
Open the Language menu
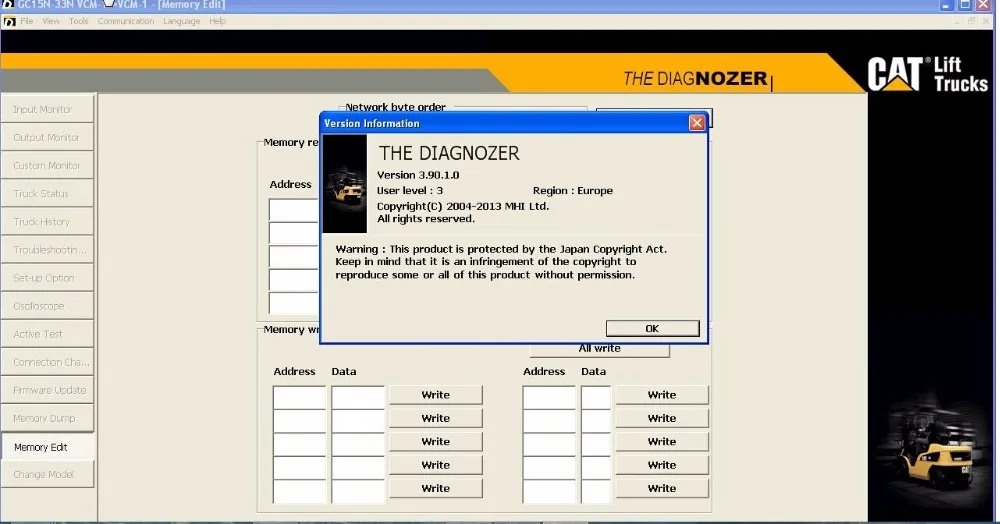(181, 21)
